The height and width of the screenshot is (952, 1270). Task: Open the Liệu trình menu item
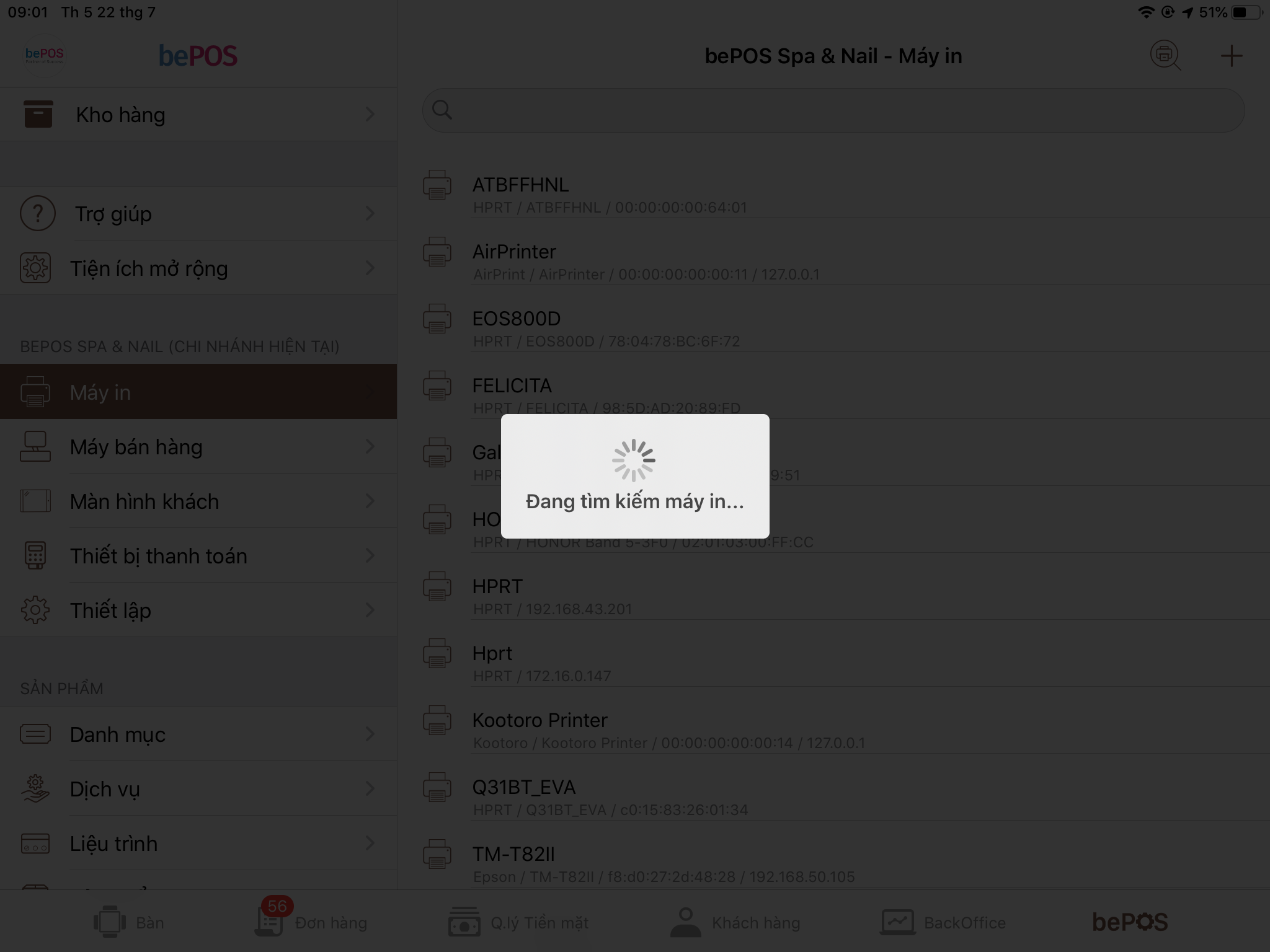198,843
